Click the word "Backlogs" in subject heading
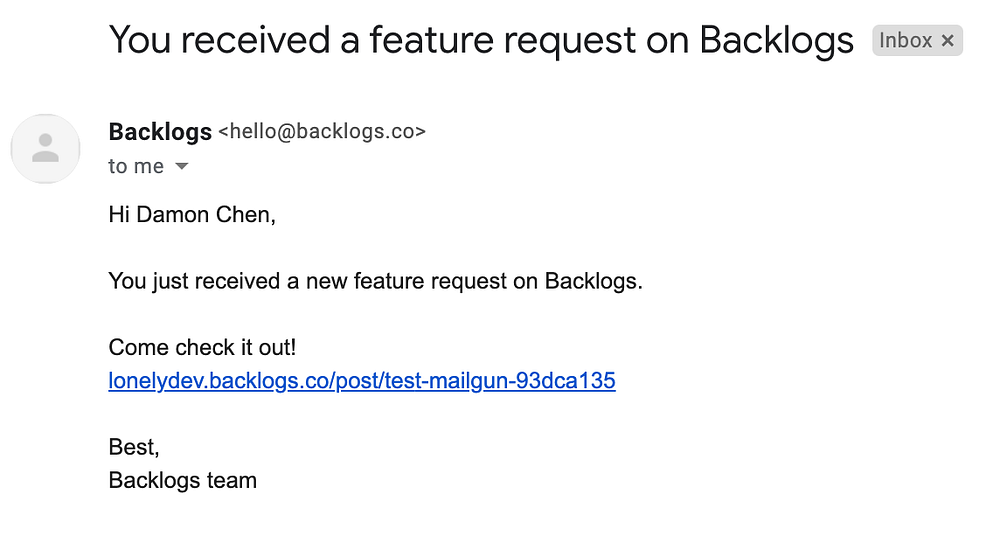 tap(777, 41)
